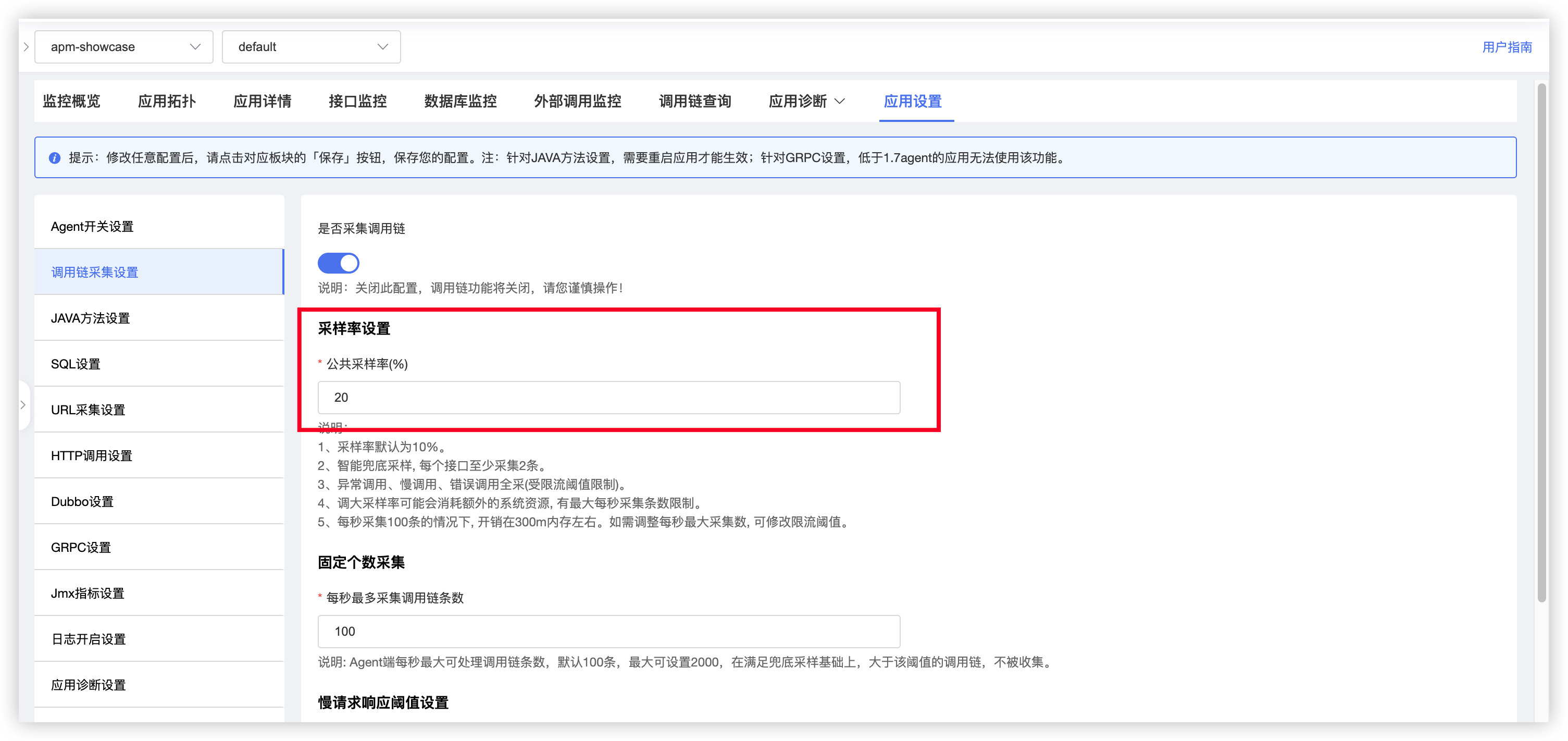The height and width of the screenshot is (741, 1568).
Task: Click the page vertical scrollbar
Action: (1542, 343)
